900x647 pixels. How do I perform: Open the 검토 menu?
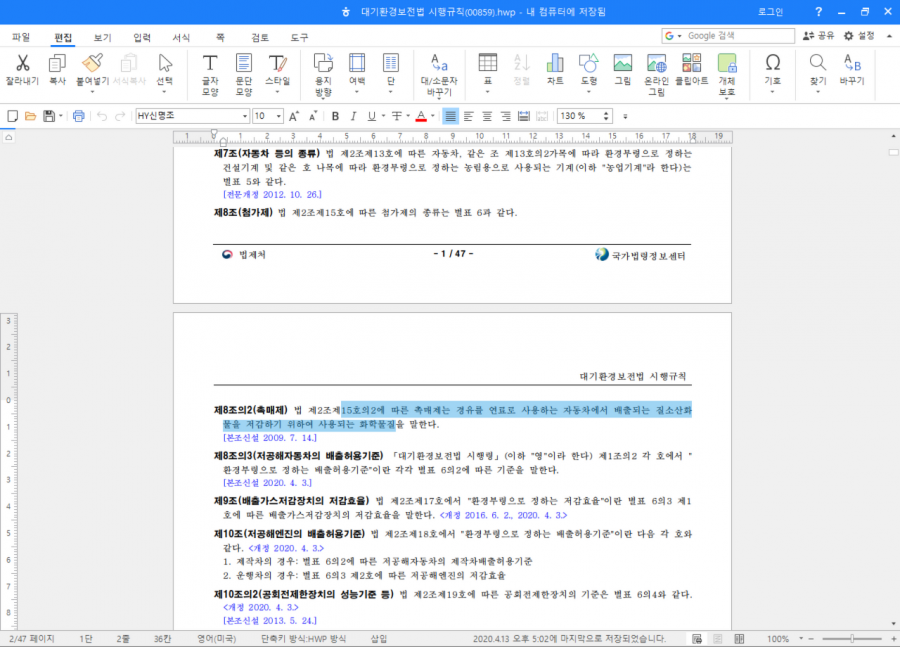tap(259, 37)
